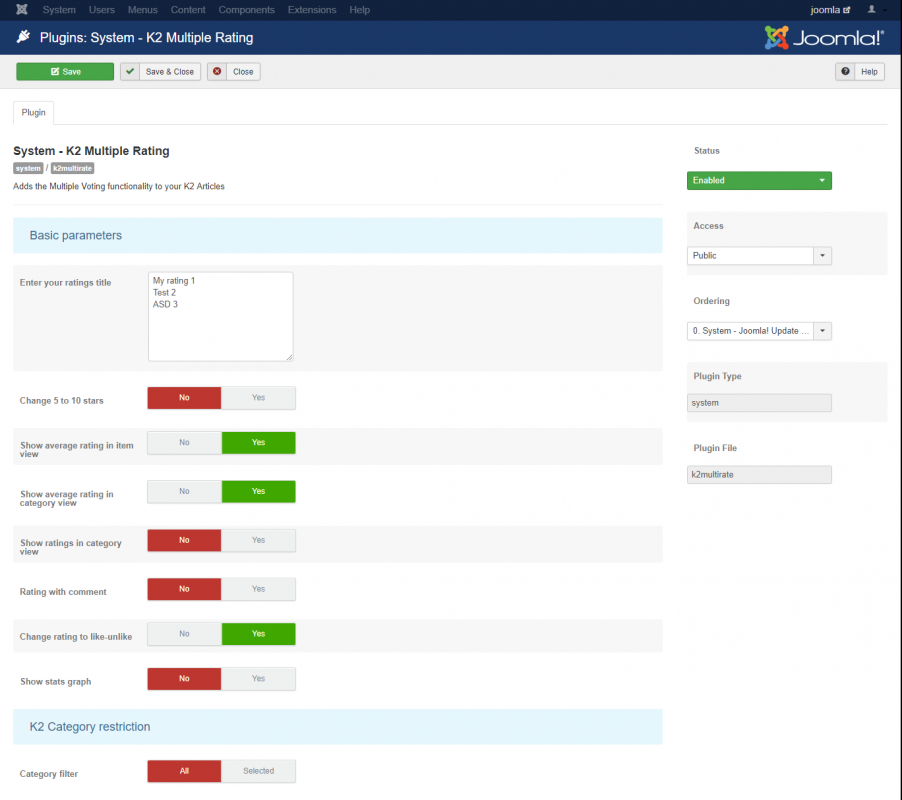Select All for Category filter
902x800 pixels.
point(184,772)
